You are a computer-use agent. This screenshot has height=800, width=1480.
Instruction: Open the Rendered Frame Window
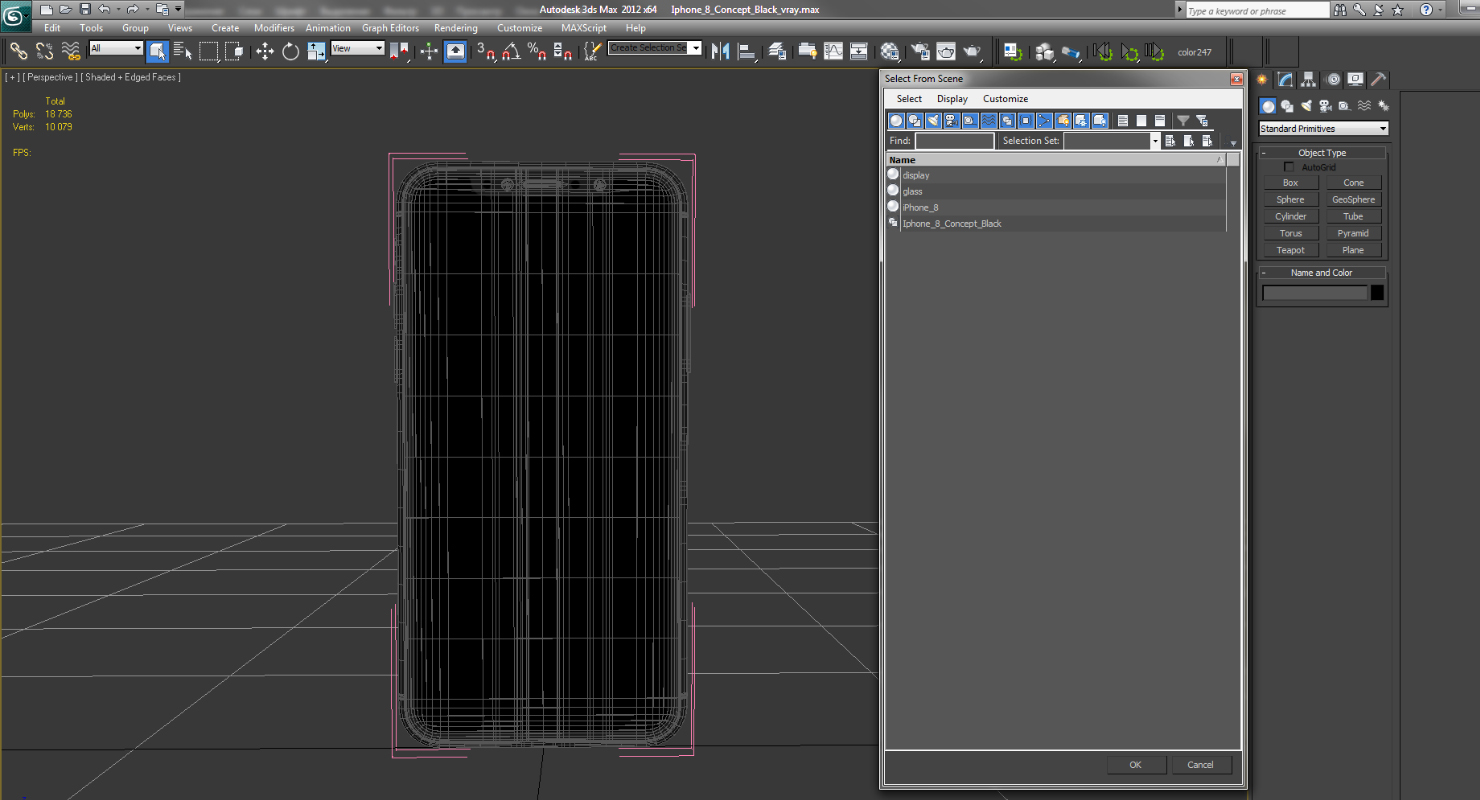(x=946, y=51)
